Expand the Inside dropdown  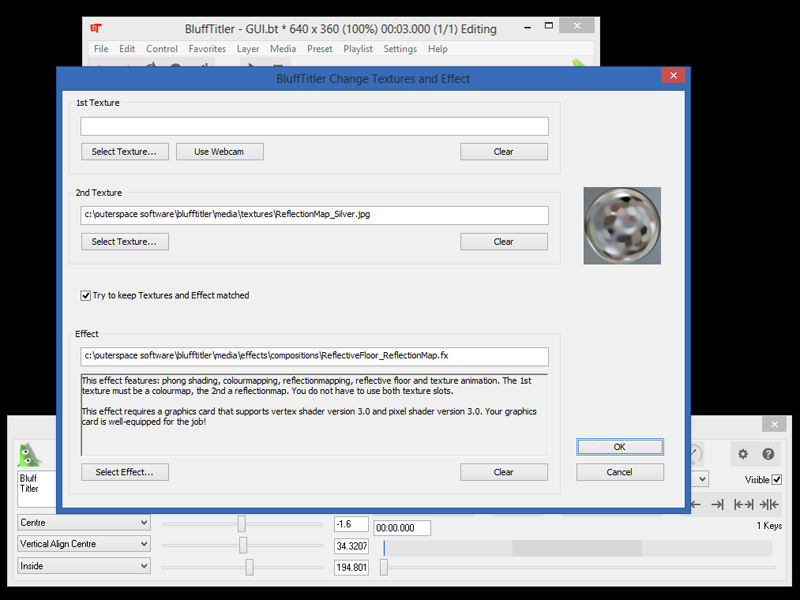(x=84, y=566)
